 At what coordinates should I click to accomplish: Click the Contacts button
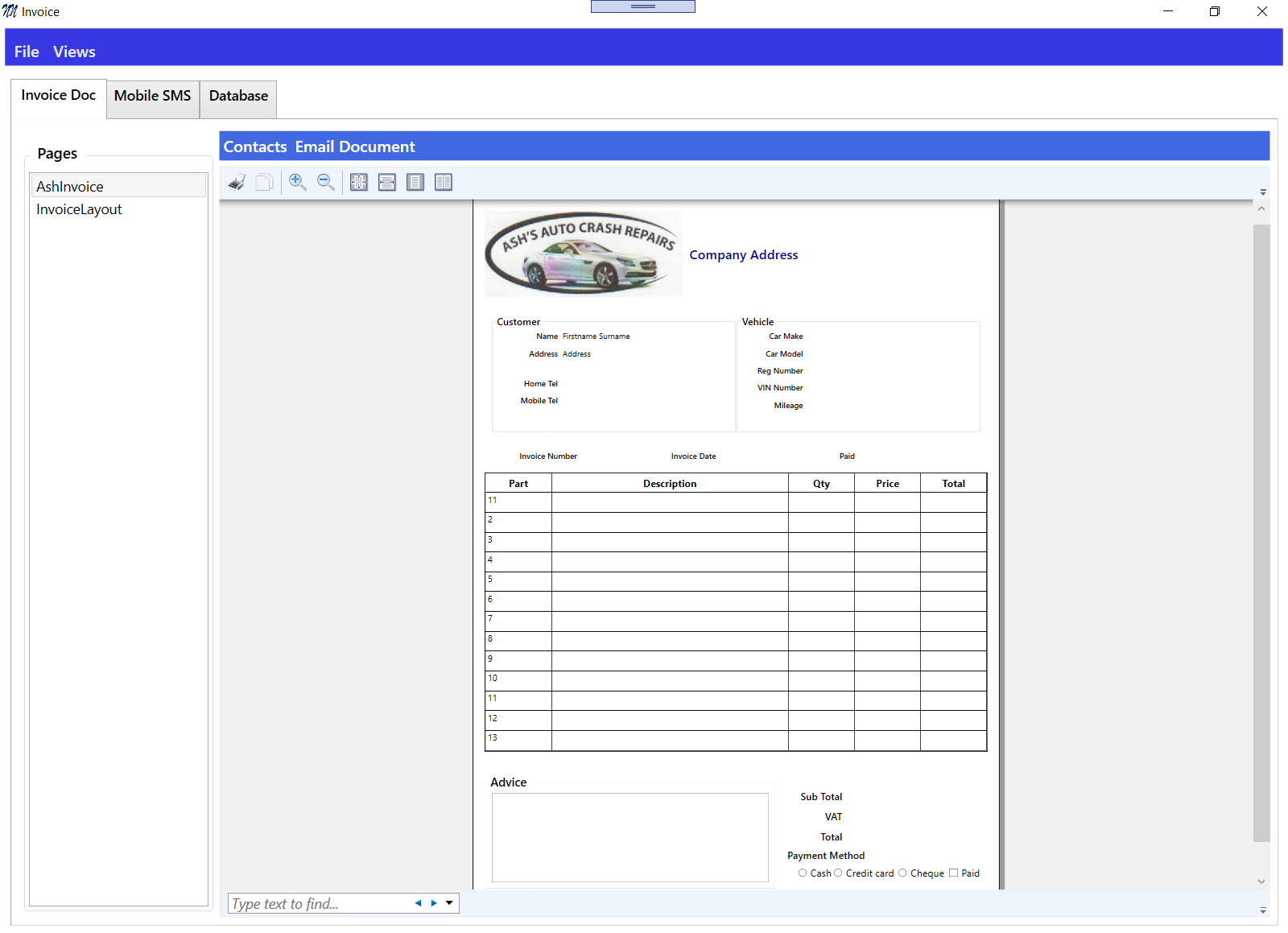(255, 146)
